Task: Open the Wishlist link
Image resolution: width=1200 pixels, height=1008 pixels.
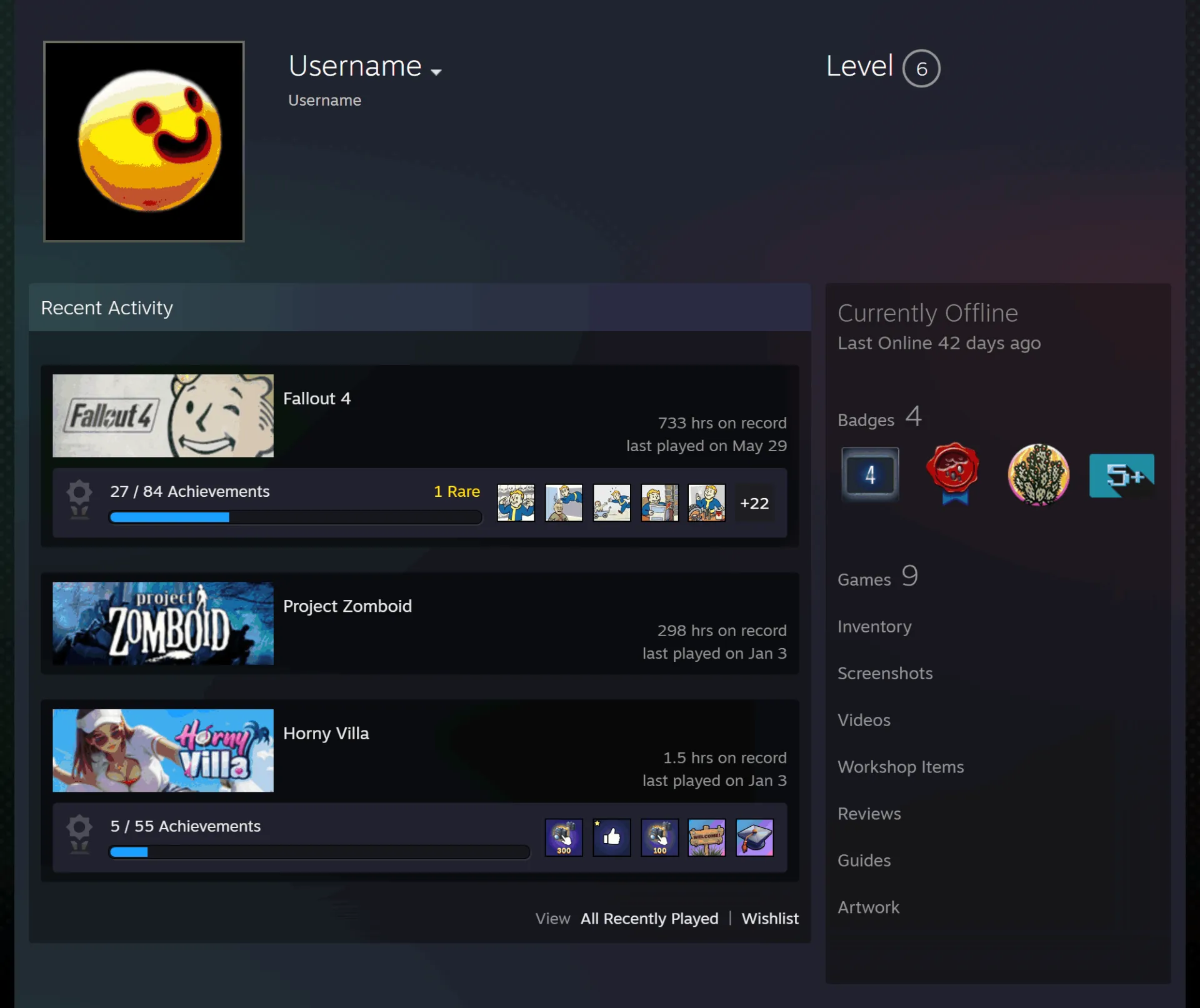Action: click(x=770, y=919)
